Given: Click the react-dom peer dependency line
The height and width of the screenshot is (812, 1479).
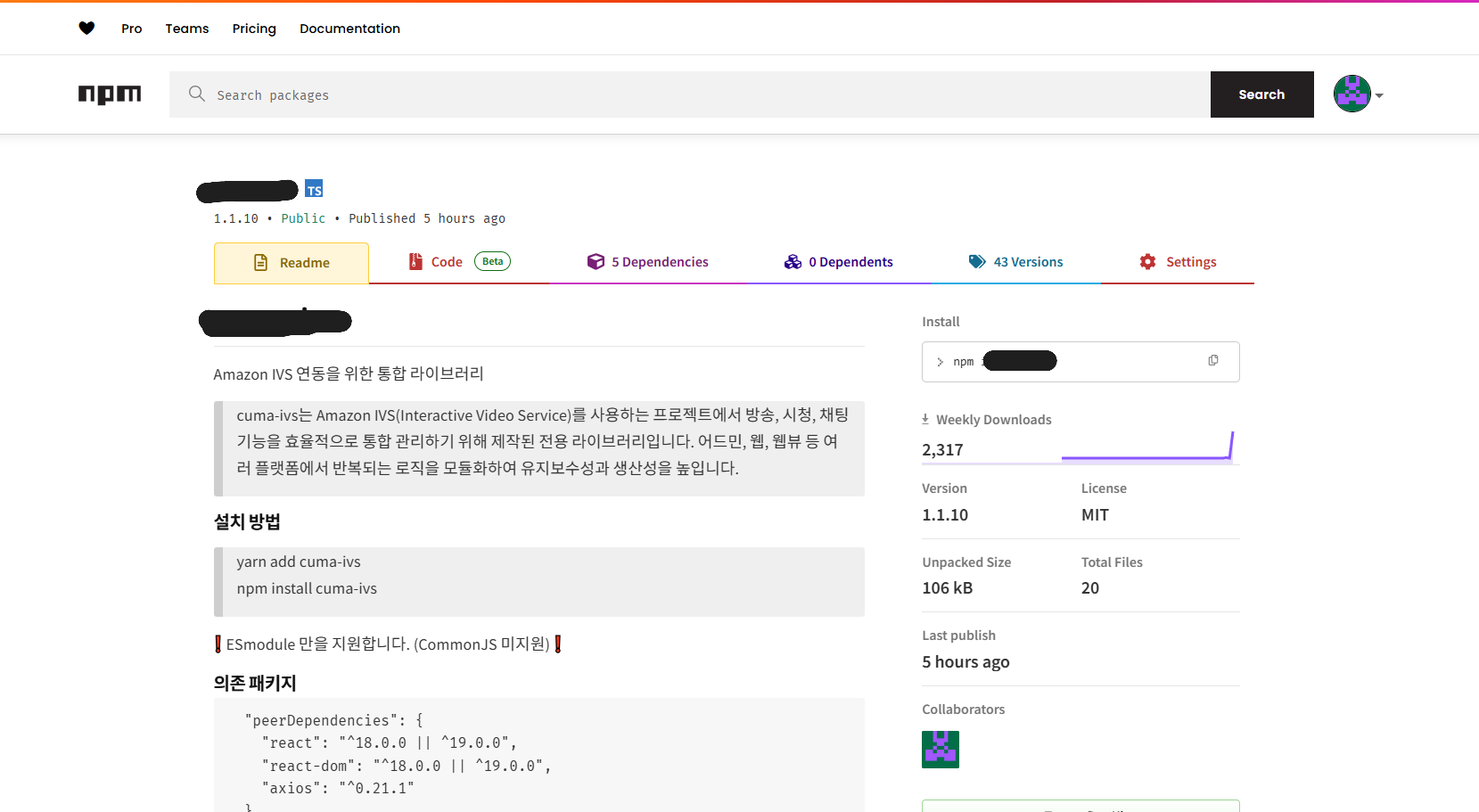Looking at the screenshot, I should pyautogui.click(x=406, y=766).
